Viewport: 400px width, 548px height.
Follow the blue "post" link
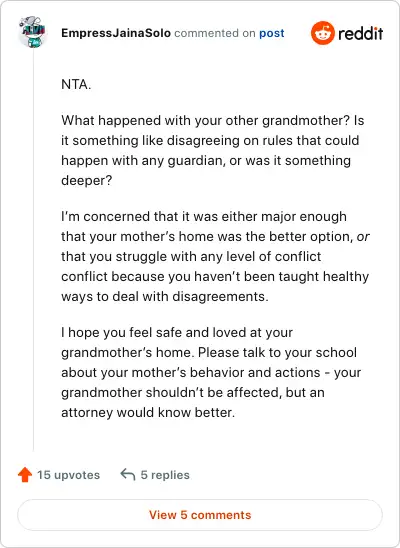click(271, 33)
